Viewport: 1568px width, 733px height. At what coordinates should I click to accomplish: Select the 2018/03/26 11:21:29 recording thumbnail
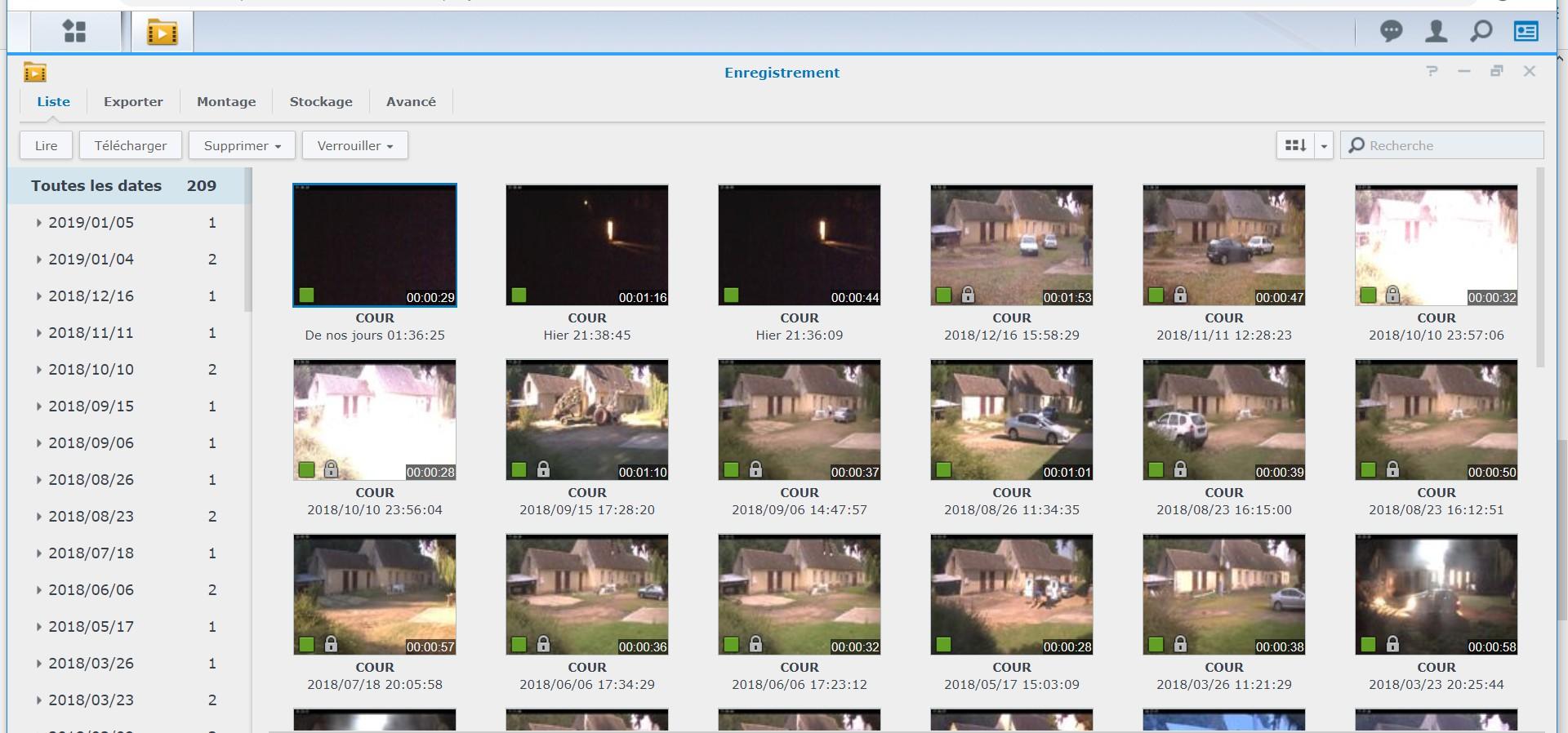[x=1224, y=594]
